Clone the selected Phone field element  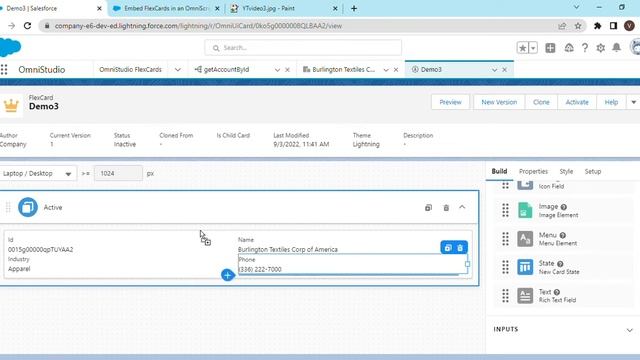click(448, 248)
